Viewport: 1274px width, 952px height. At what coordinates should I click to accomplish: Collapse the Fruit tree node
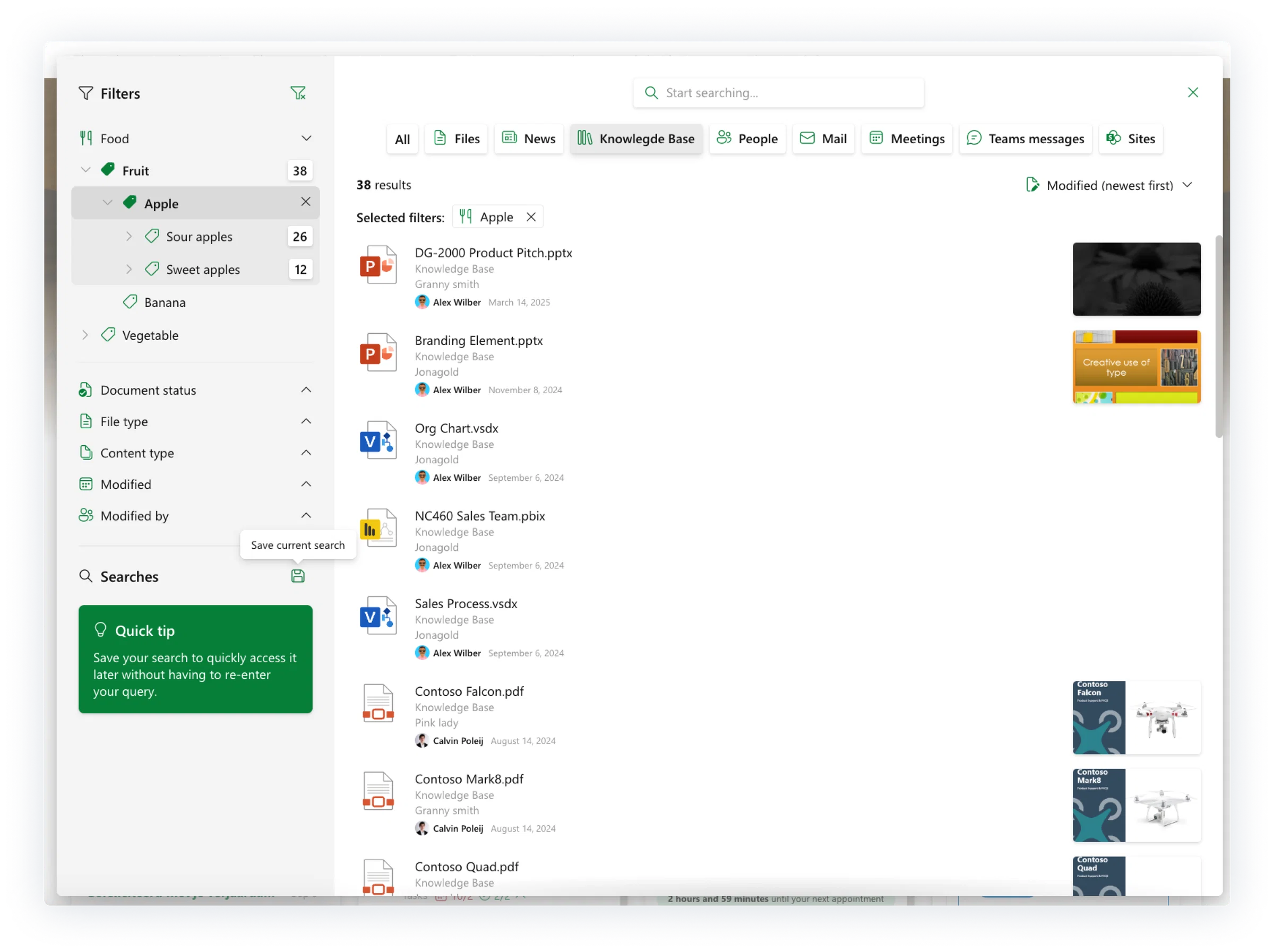86,170
